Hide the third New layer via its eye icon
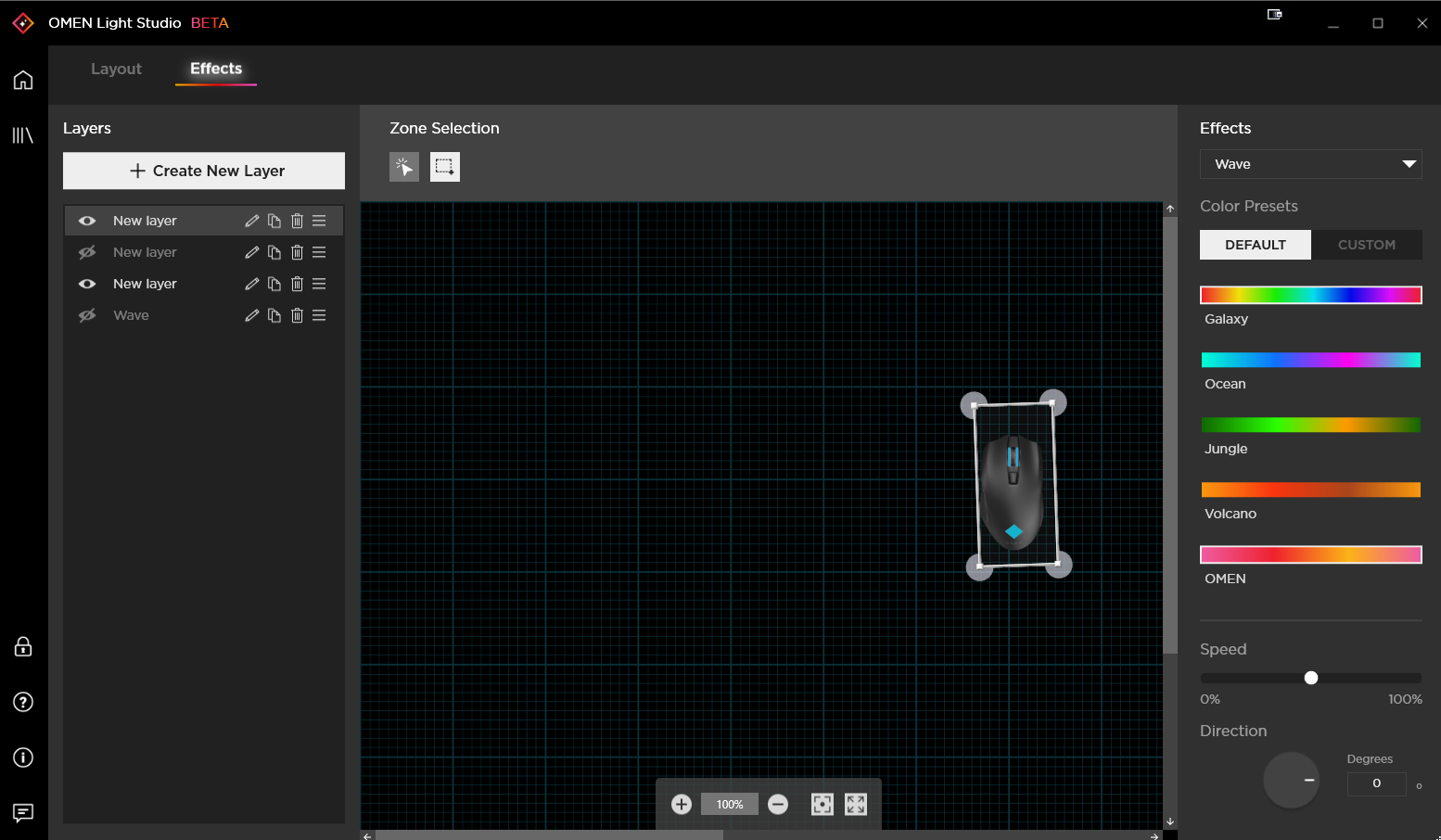 pos(87,284)
